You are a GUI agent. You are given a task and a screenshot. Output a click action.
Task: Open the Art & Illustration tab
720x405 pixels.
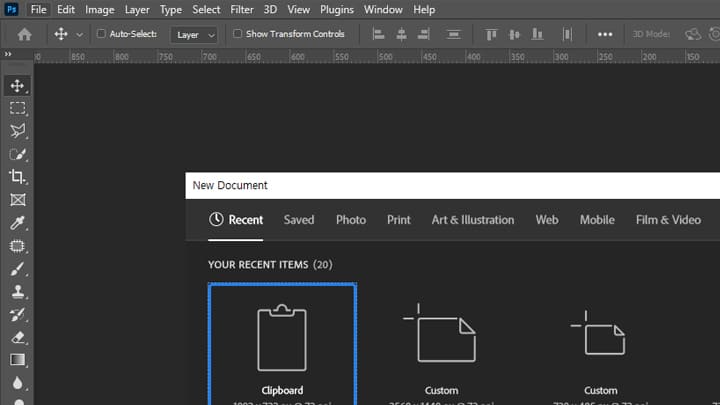pyautogui.click(x=472, y=220)
